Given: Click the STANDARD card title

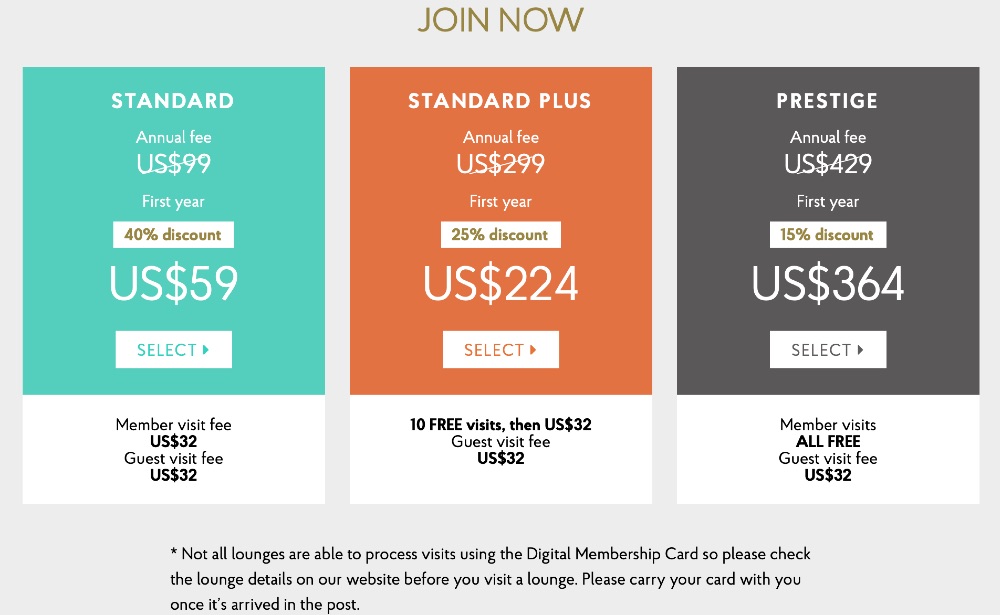Looking at the screenshot, I should (x=173, y=101).
